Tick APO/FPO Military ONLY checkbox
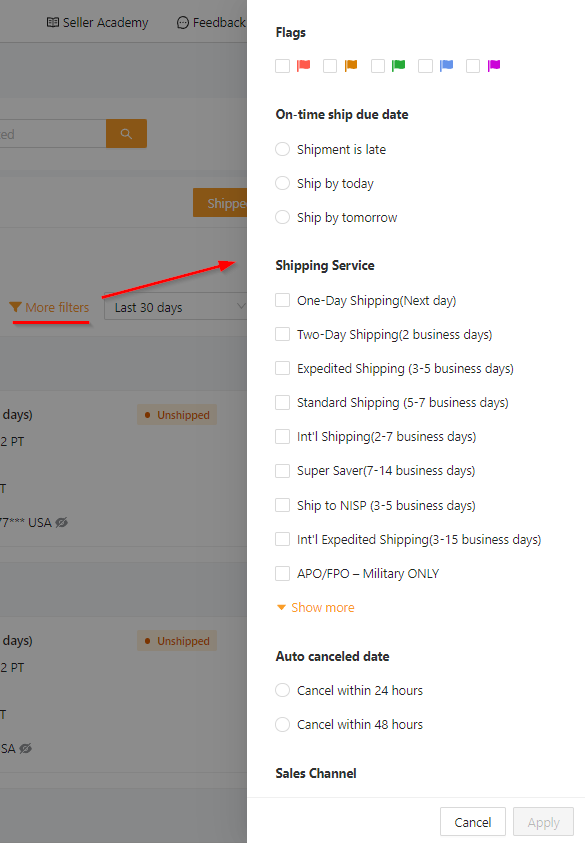The image size is (585, 843). coord(282,573)
